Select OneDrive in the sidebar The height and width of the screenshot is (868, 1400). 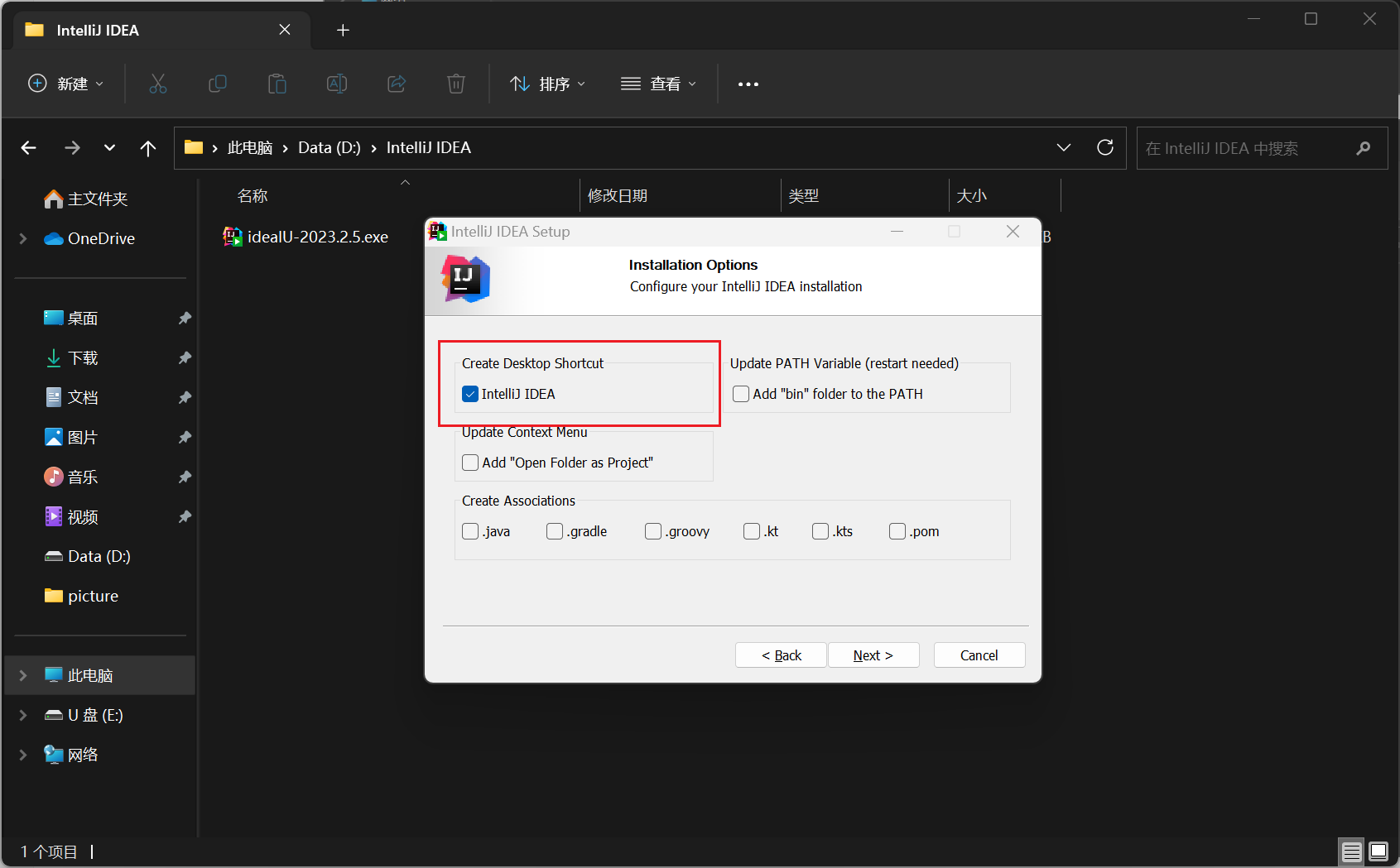click(x=89, y=238)
